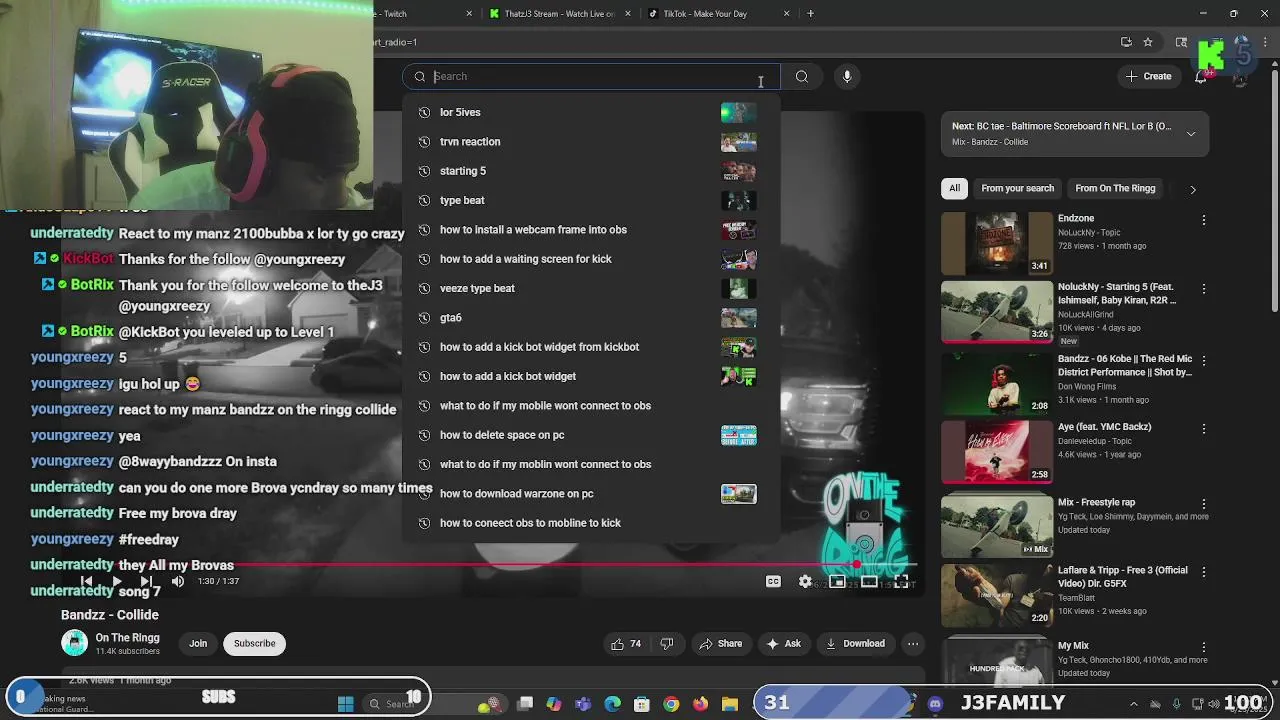
Task: Open Google Chrome from taskbar
Action: [671, 704]
